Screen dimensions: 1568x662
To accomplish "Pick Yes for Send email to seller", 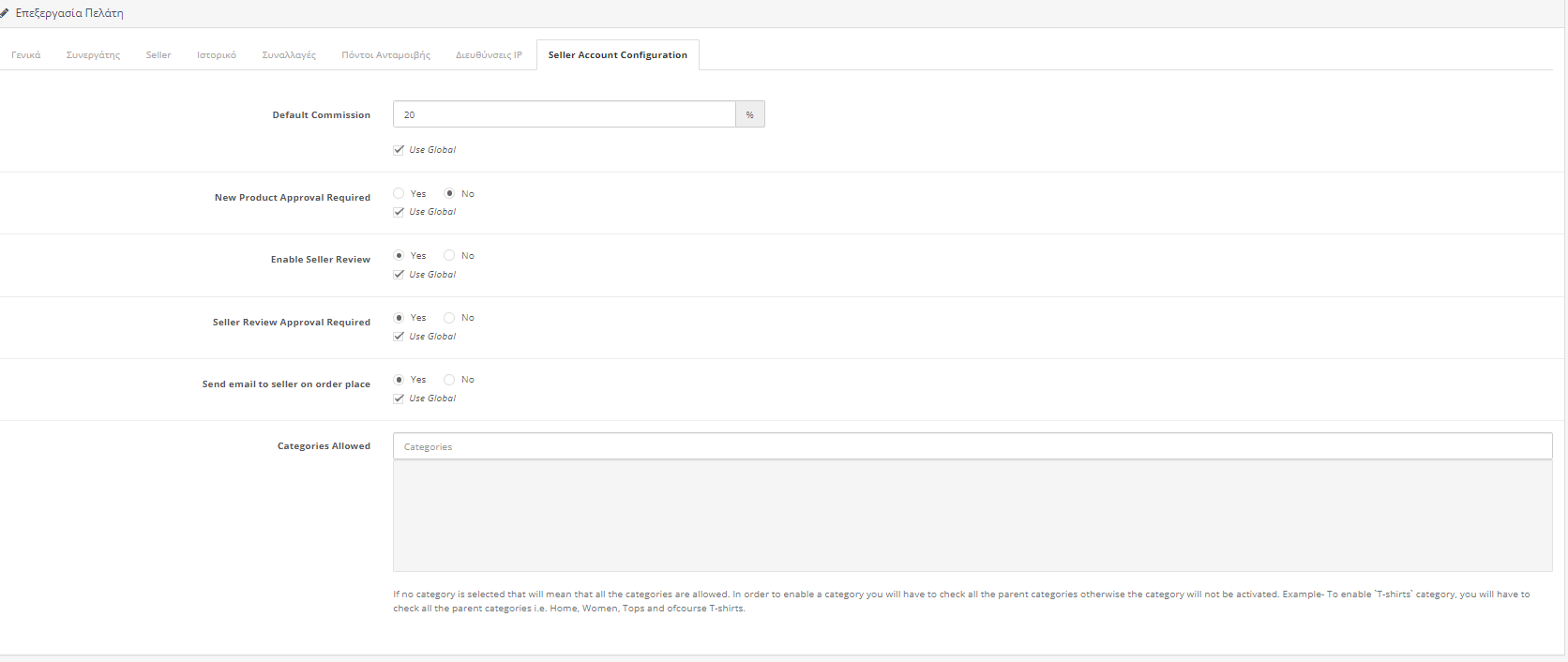I will pos(399,380).
